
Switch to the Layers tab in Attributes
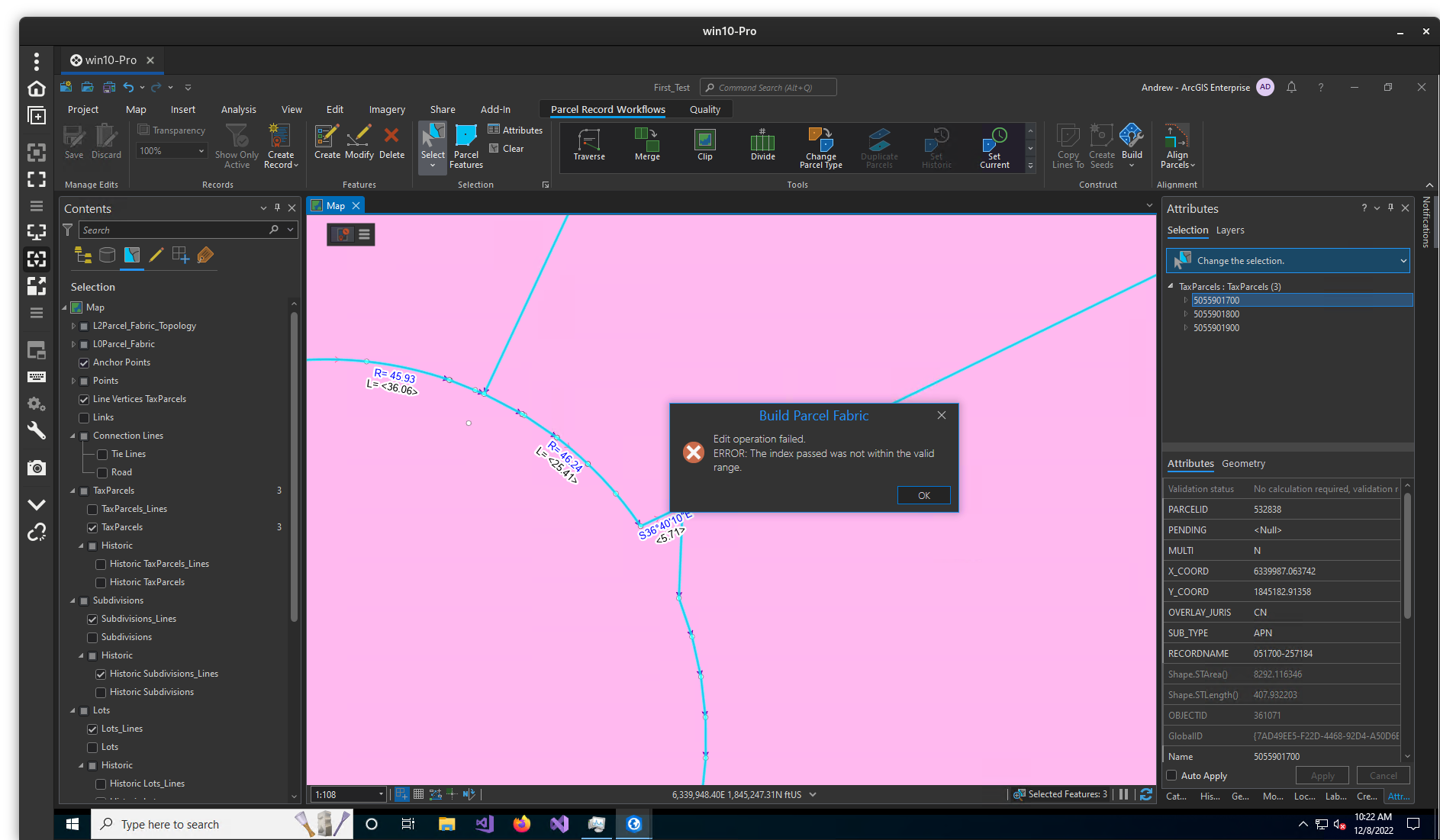(1230, 230)
